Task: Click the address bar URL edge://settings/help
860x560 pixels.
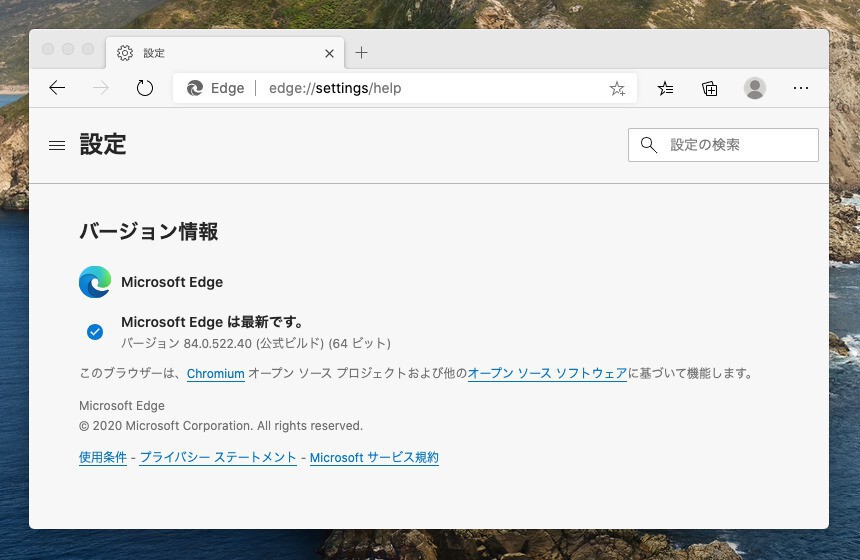Action: point(335,88)
